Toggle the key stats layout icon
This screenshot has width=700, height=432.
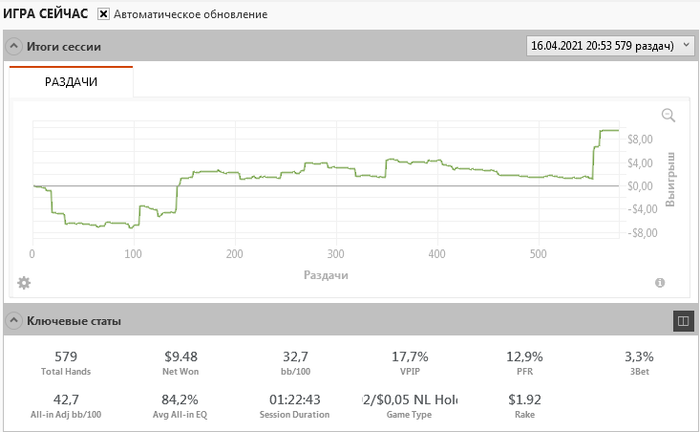point(683,321)
